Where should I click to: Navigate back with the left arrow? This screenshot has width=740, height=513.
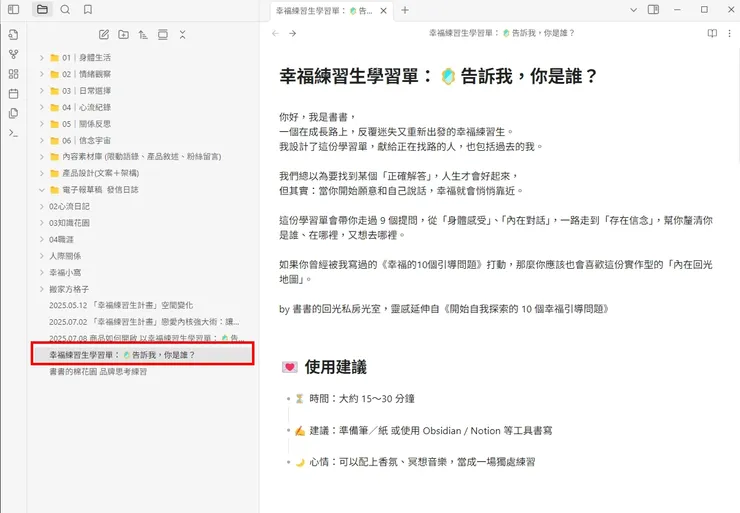coord(276,34)
